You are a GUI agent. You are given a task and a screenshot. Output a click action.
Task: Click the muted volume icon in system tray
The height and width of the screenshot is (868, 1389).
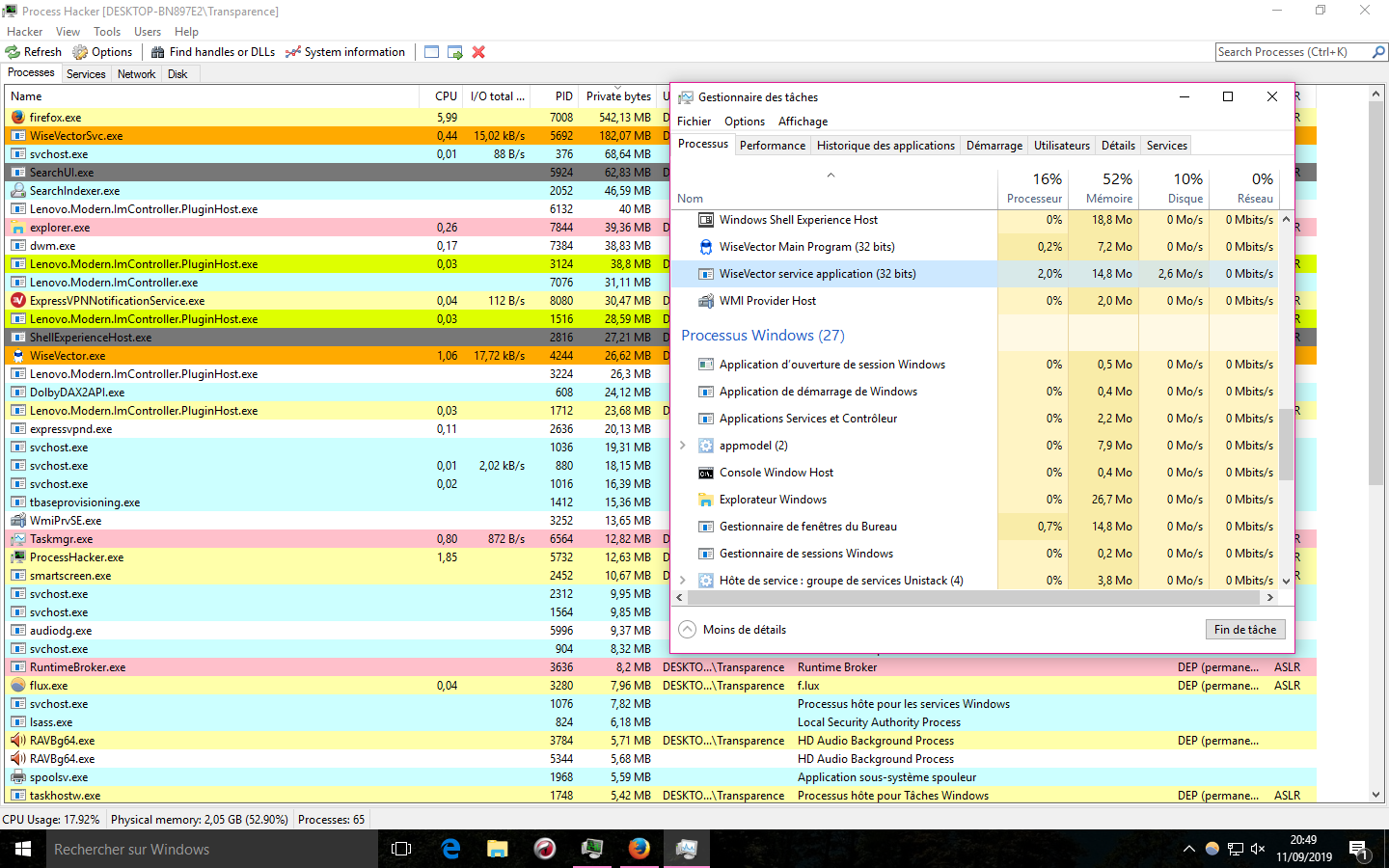pyautogui.click(x=1258, y=850)
